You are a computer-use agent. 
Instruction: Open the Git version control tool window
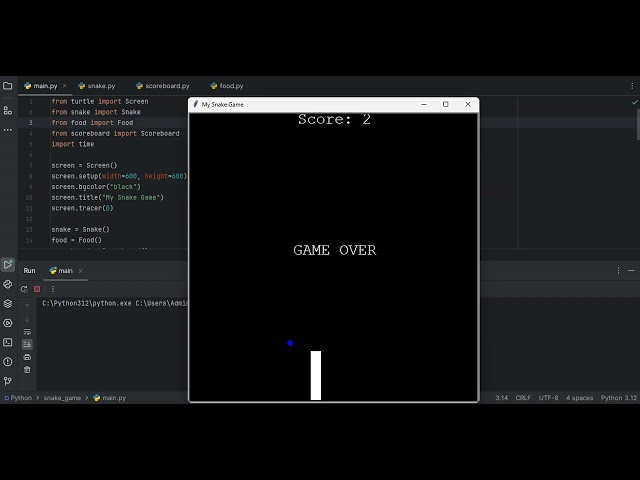(x=8, y=381)
